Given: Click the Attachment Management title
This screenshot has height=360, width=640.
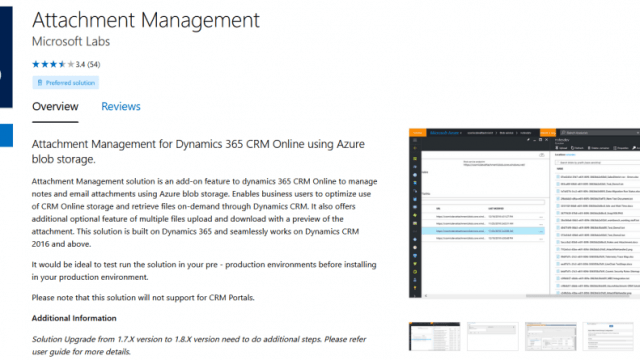Looking at the screenshot, I should tap(146, 20).
